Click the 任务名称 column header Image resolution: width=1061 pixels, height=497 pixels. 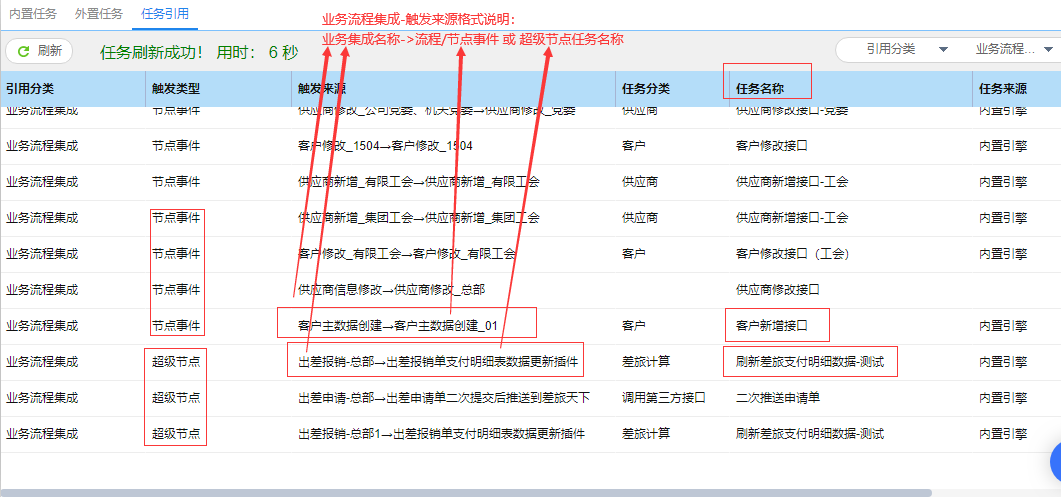(x=760, y=88)
